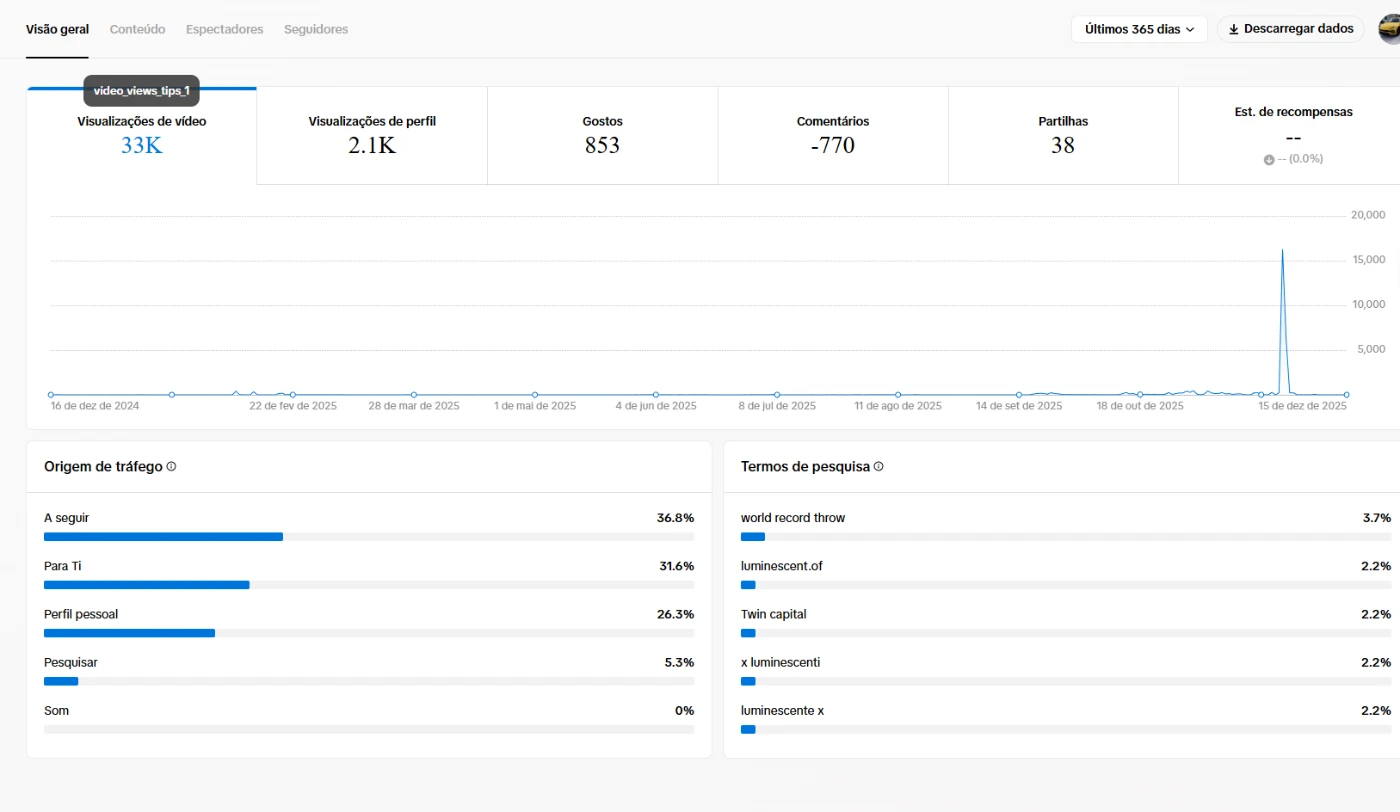Screen dimensions: 1400x812
Task: Select the Visão geral tab
Action: 57,30
